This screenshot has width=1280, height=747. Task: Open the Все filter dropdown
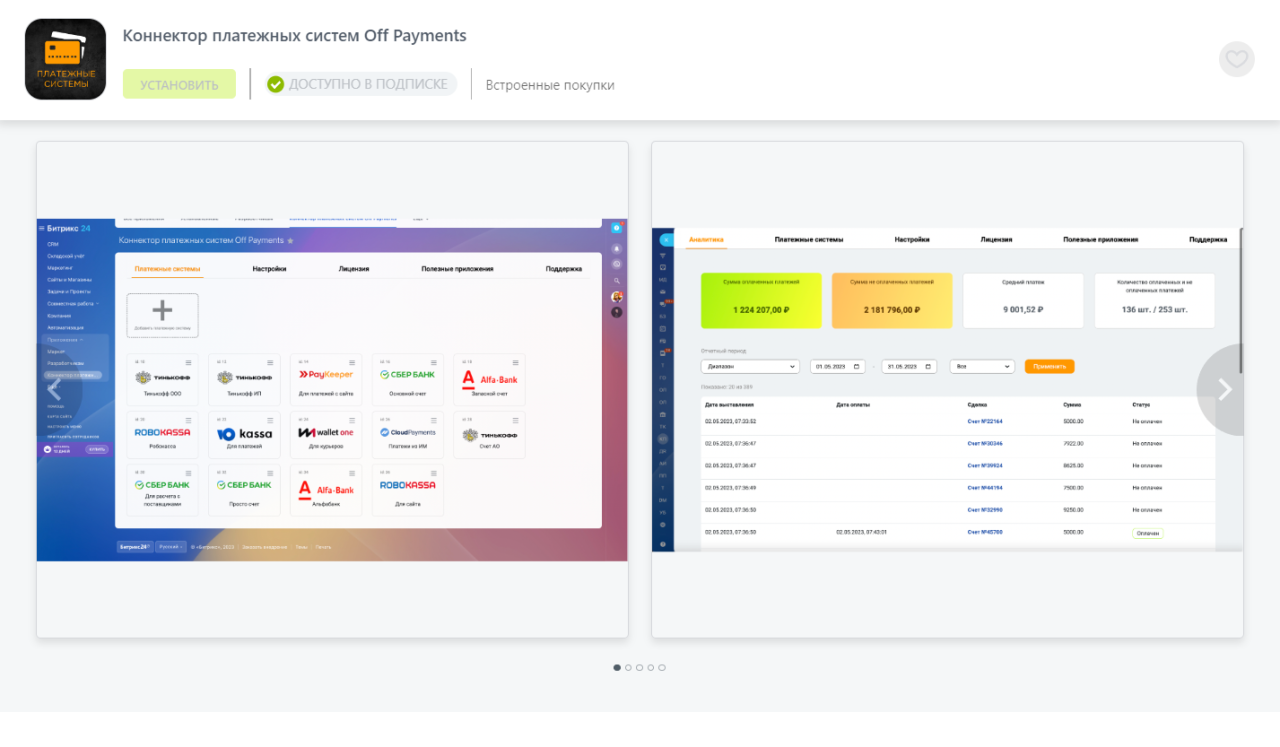982,367
